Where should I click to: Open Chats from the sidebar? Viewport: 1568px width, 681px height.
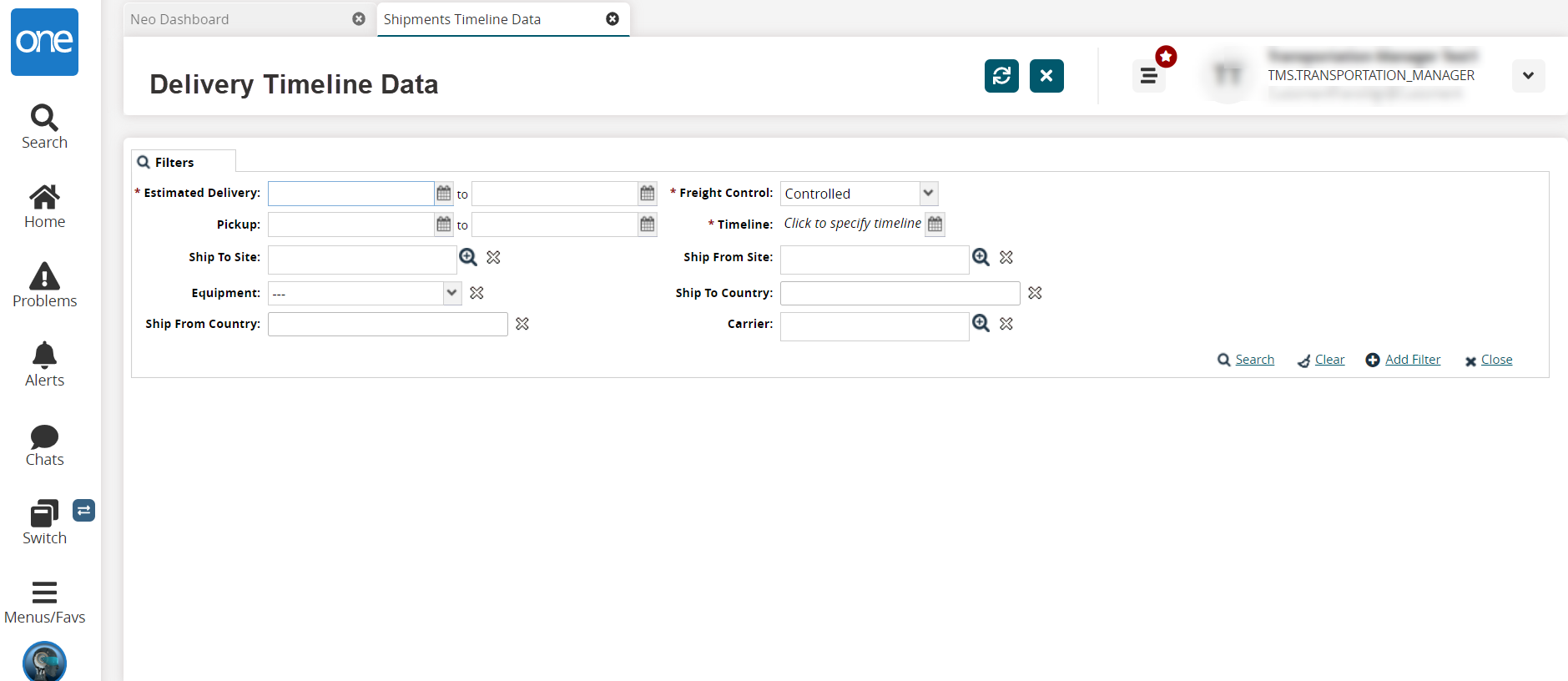tap(44, 445)
